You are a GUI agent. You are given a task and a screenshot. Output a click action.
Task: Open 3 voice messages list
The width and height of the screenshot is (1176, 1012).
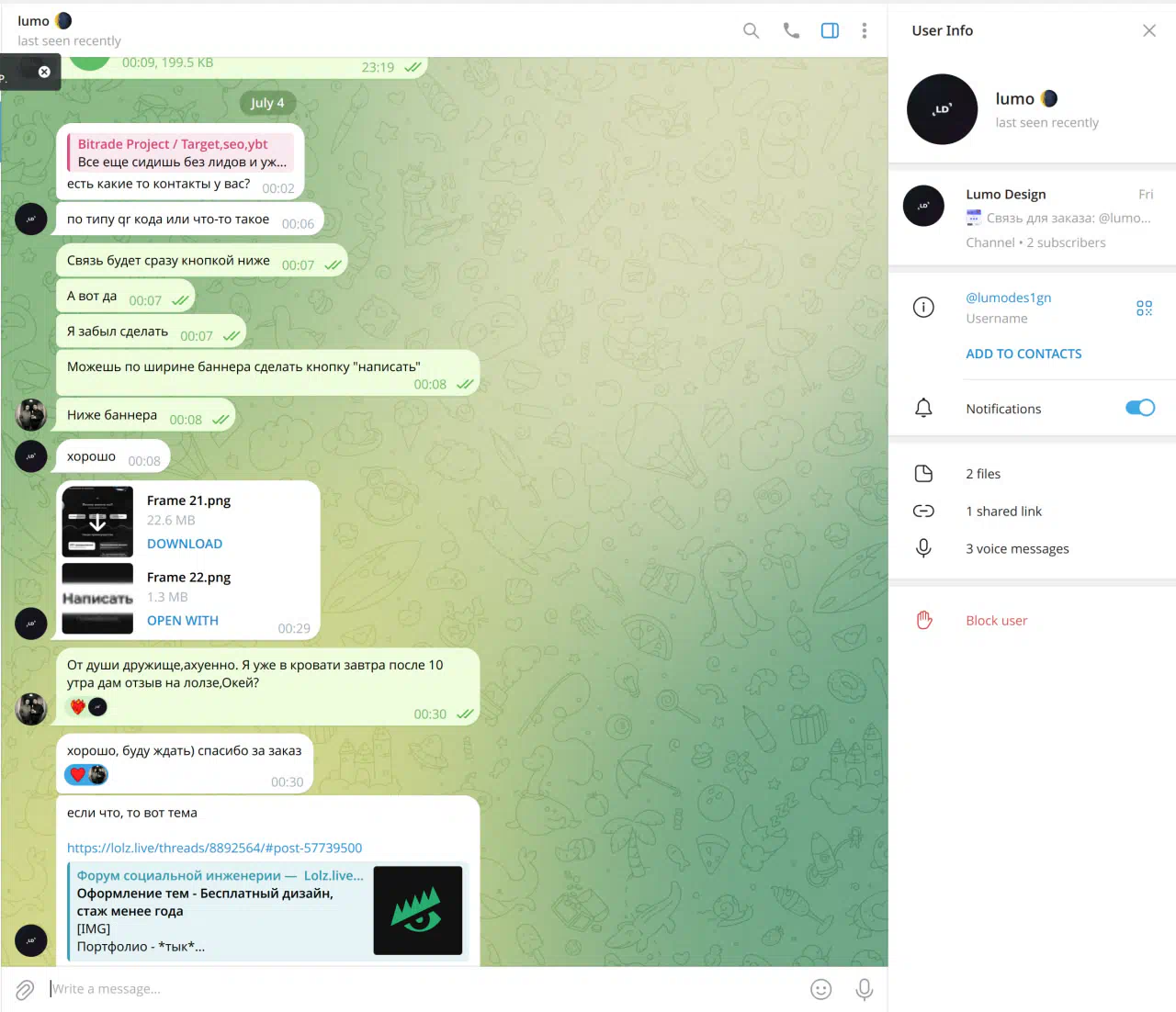coord(1033,549)
